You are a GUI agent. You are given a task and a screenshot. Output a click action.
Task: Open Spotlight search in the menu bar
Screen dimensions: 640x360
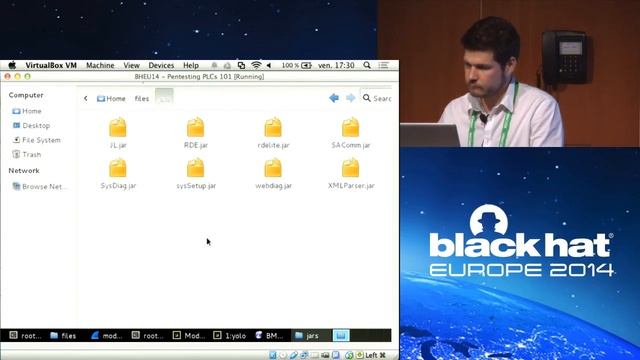pyautogui.click(x=367, y=65)
